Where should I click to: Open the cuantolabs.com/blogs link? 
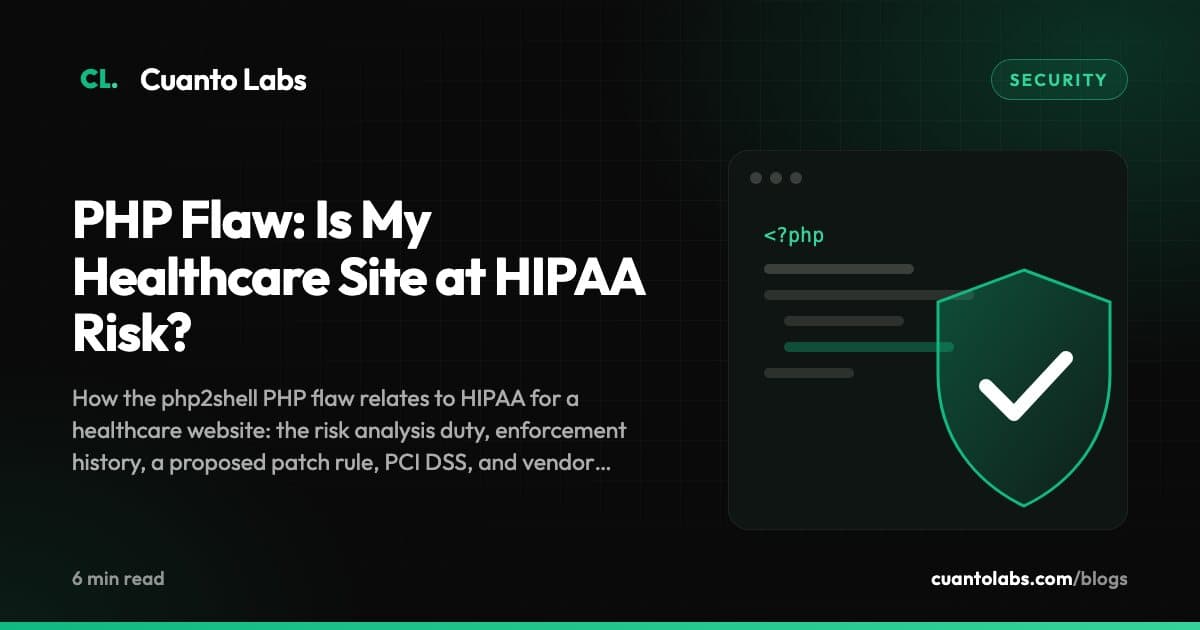(1029, 579)
